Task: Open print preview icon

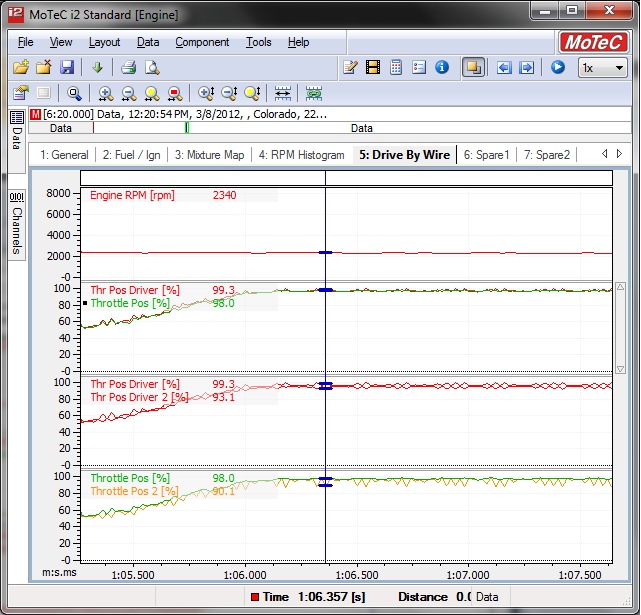Action: coord(152,67)
